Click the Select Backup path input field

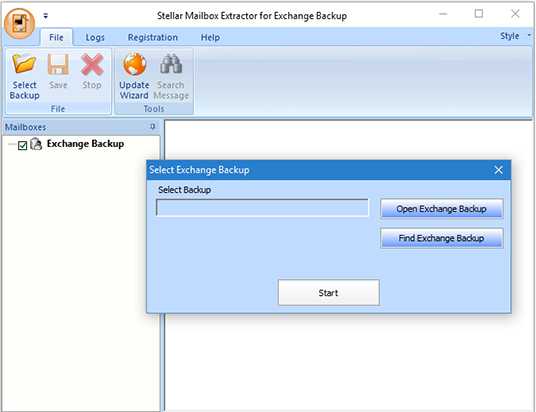click(262, 208)
